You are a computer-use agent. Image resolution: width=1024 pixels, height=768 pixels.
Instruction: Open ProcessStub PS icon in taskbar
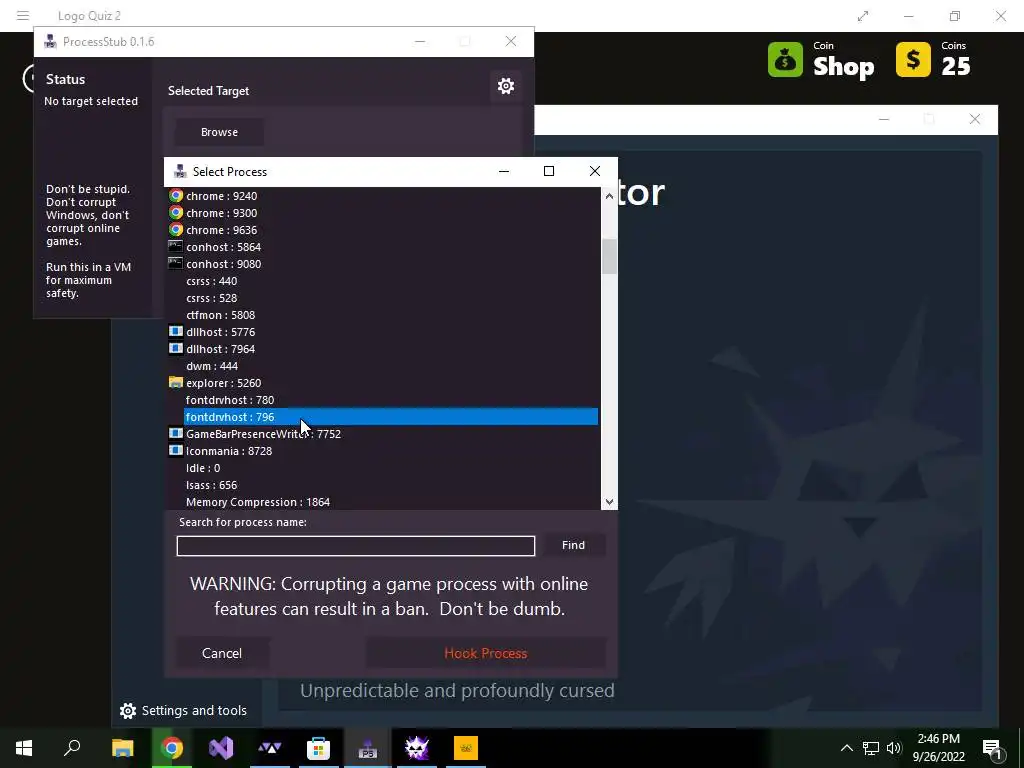pos(368,748)
